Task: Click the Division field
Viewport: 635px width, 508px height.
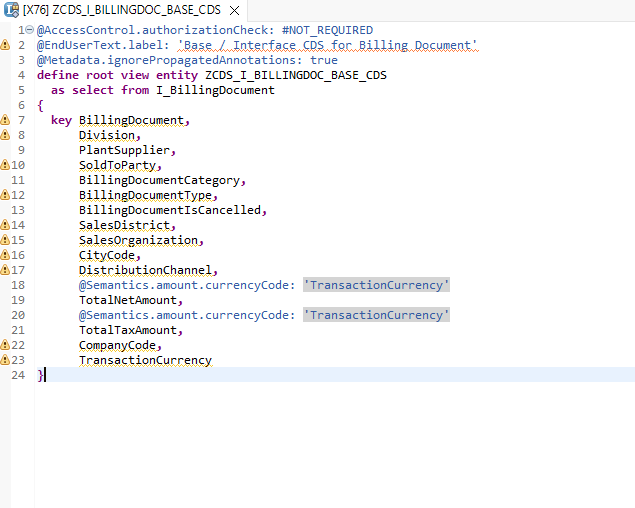Action: (x=107, y=135)
